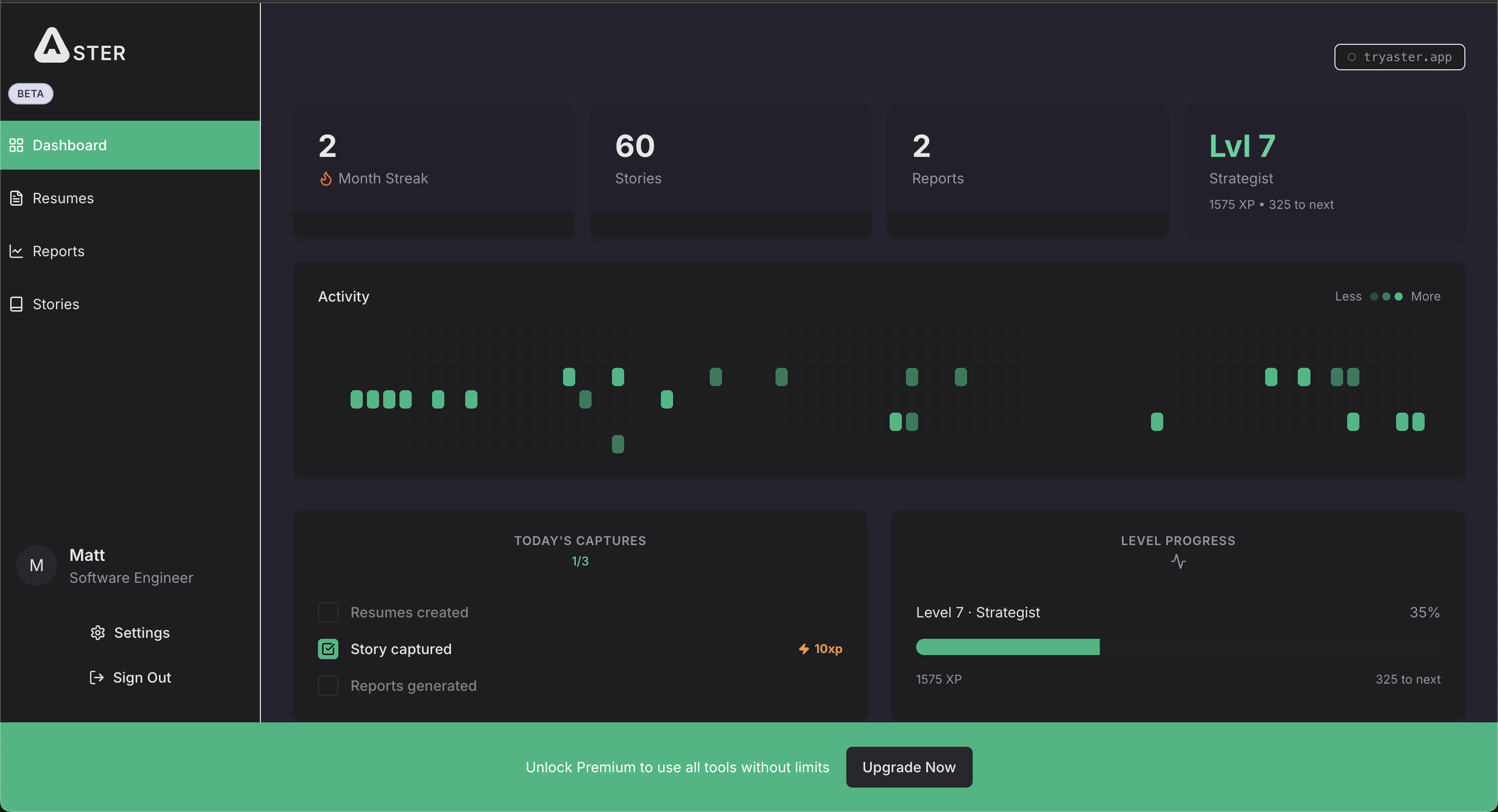This screenshot has width=1498, height=812.
Task: Click the Resumes document icon
Action: click(16, 198)
